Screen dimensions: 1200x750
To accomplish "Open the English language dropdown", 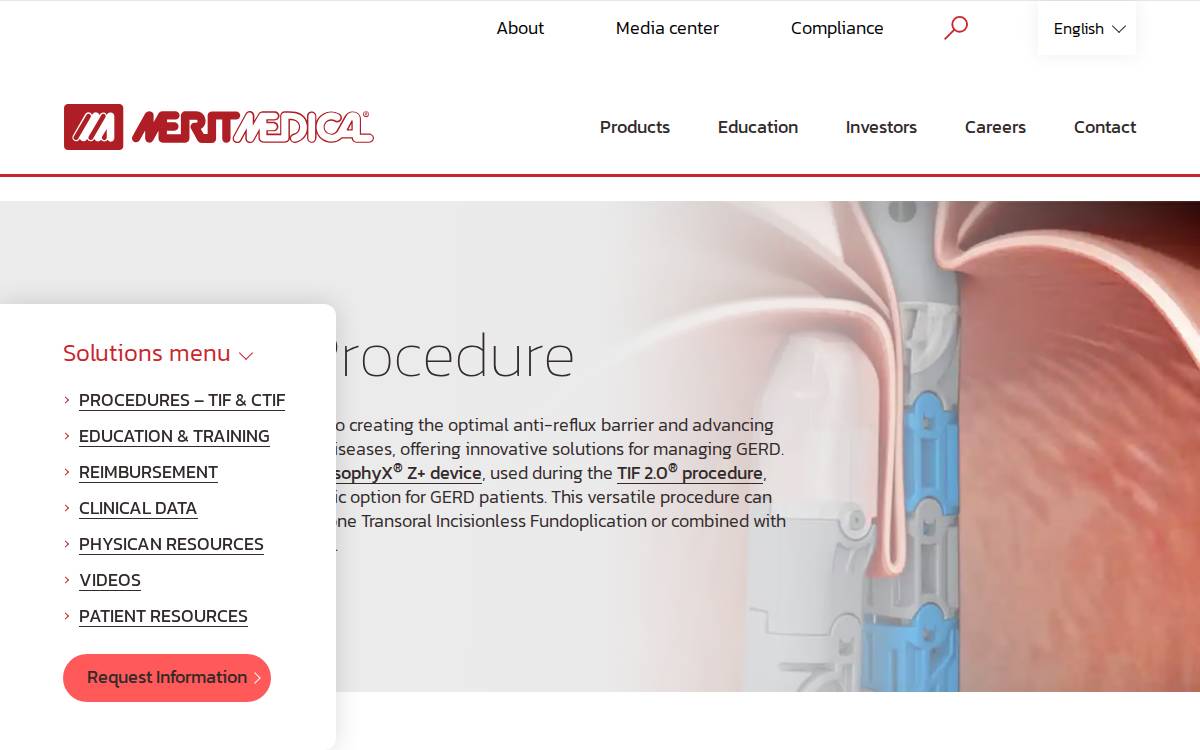I will point(1087,29).
